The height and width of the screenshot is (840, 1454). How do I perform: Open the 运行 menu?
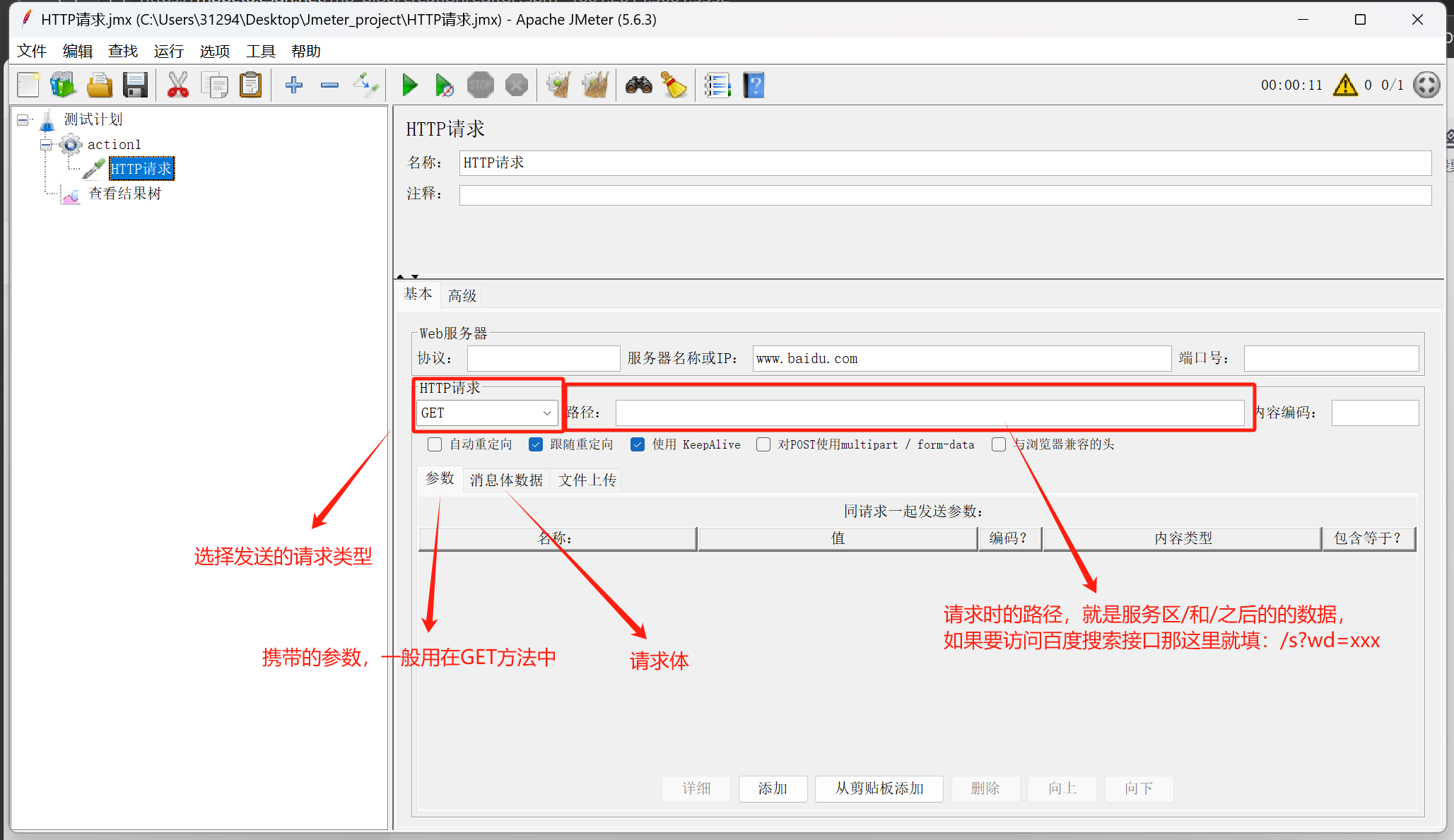click(x=168, y=52)
